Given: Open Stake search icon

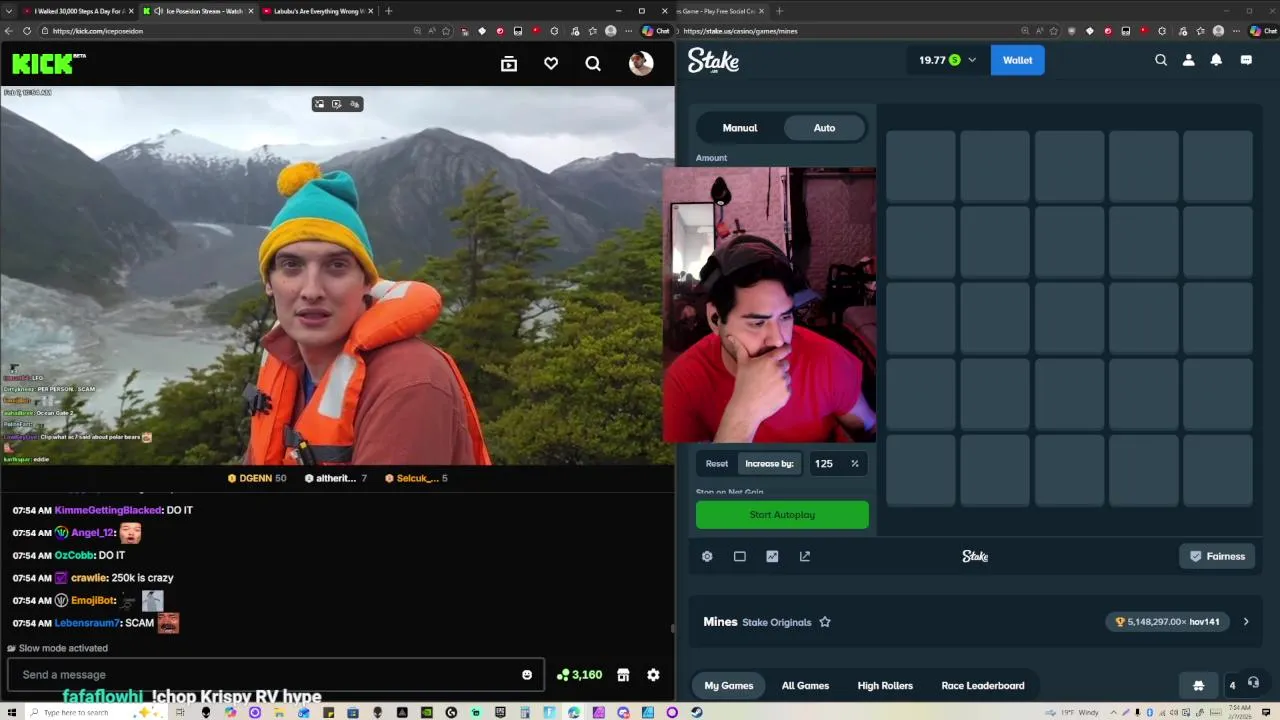Looking at the screenshot, I should point(1161,60).
